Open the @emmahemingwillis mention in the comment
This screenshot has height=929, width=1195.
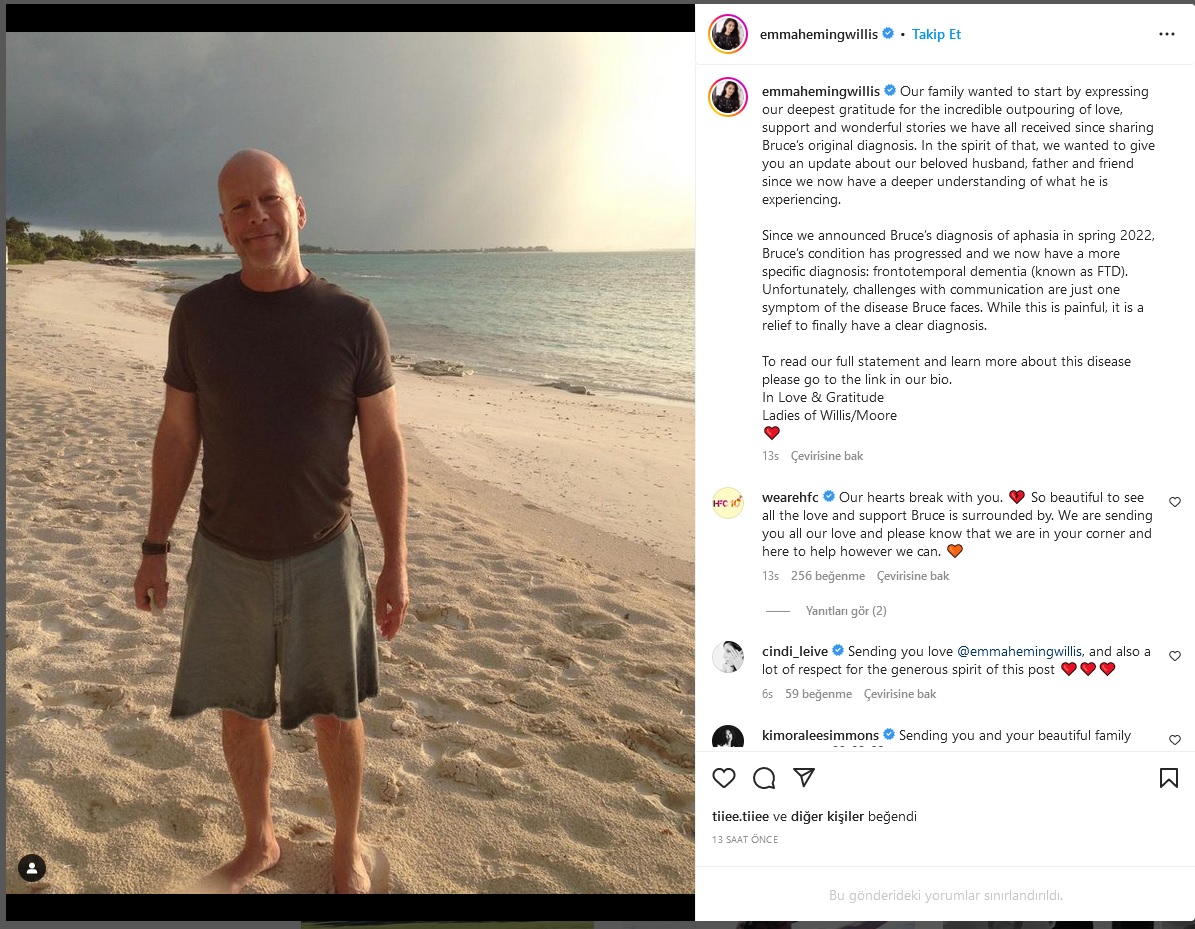[x=1020, y=651]
